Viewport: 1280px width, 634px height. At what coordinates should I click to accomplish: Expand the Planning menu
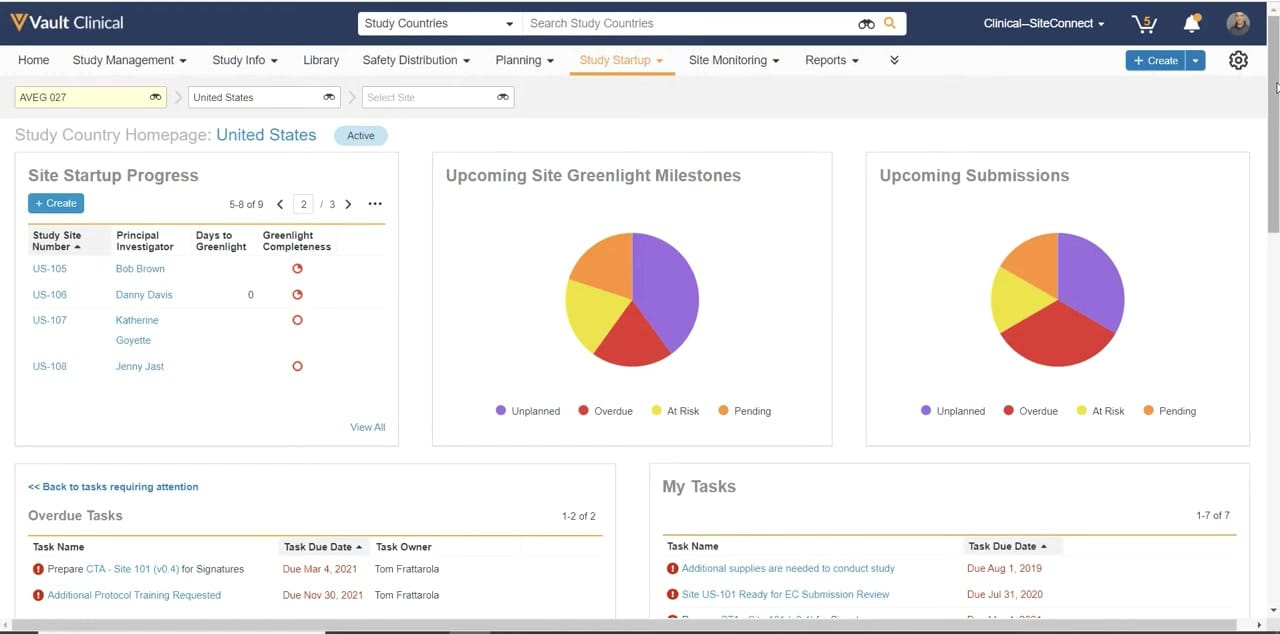coord(524,60)
